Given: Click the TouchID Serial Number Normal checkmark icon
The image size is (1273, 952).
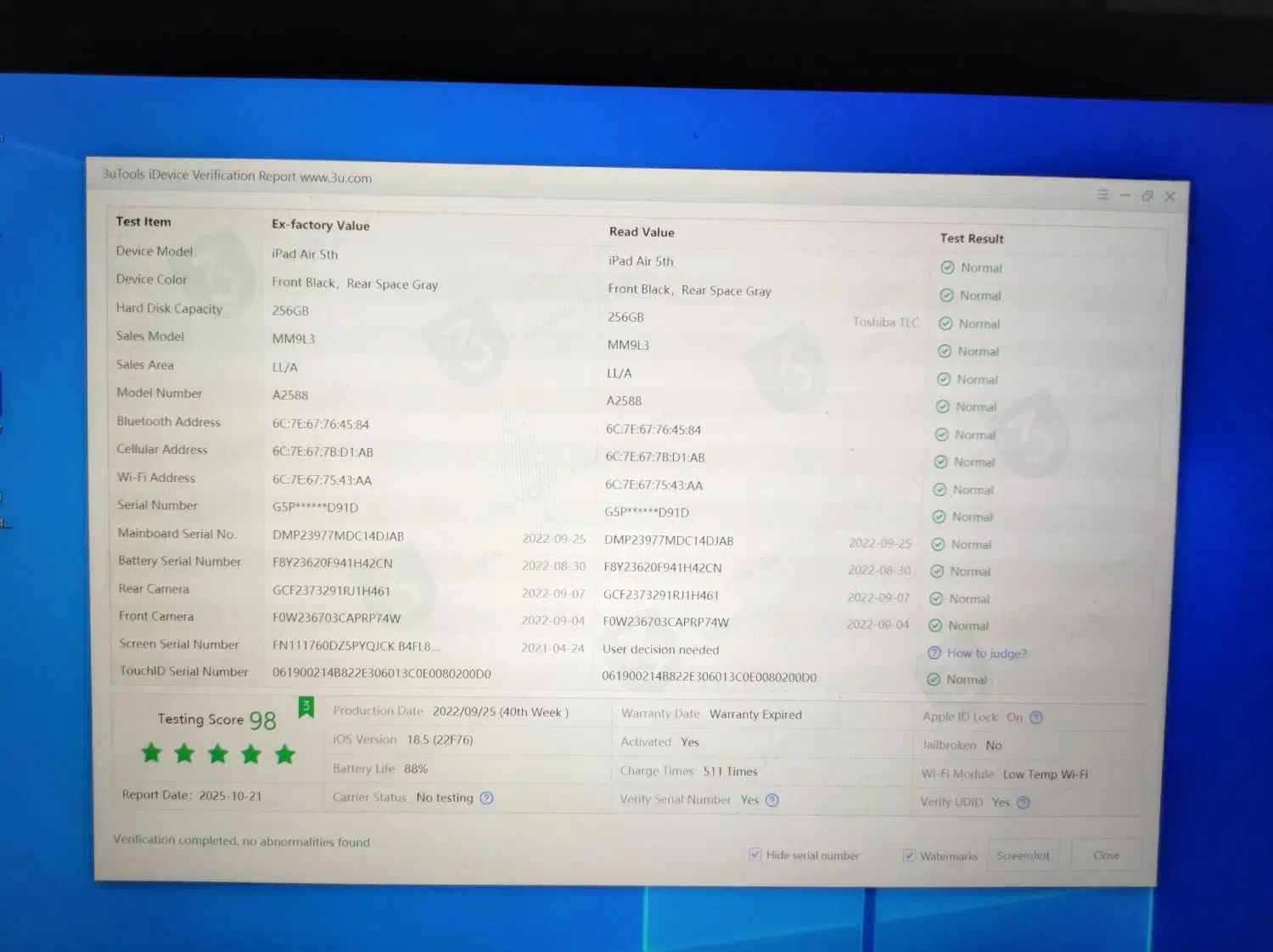Looking at the screenshot, I should [934, 680].
